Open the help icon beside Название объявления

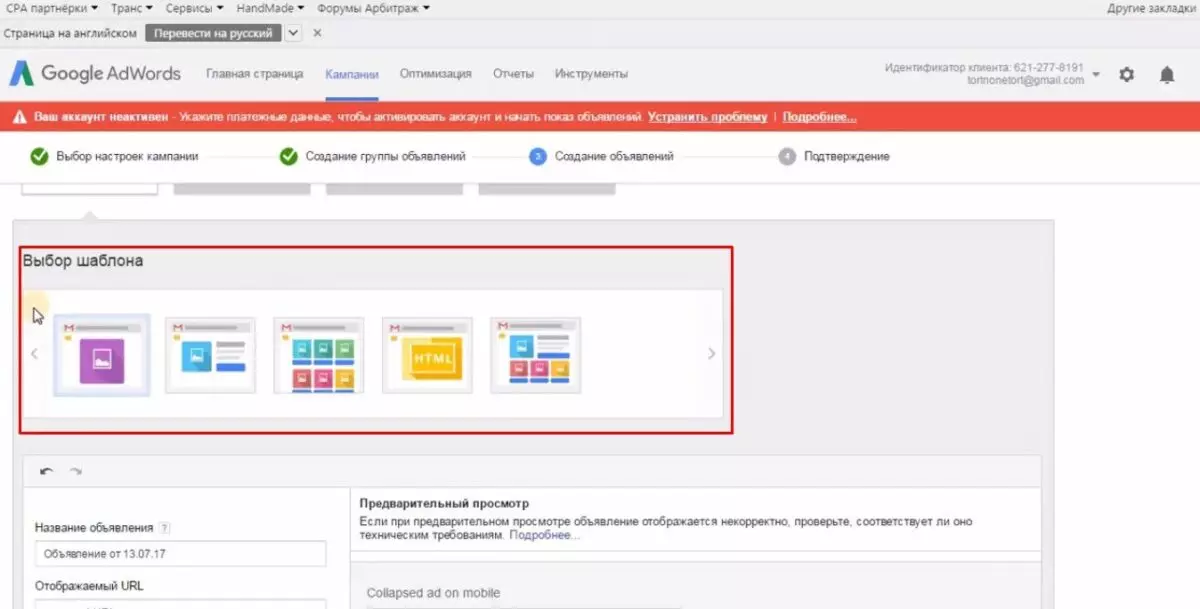[165, 528]
